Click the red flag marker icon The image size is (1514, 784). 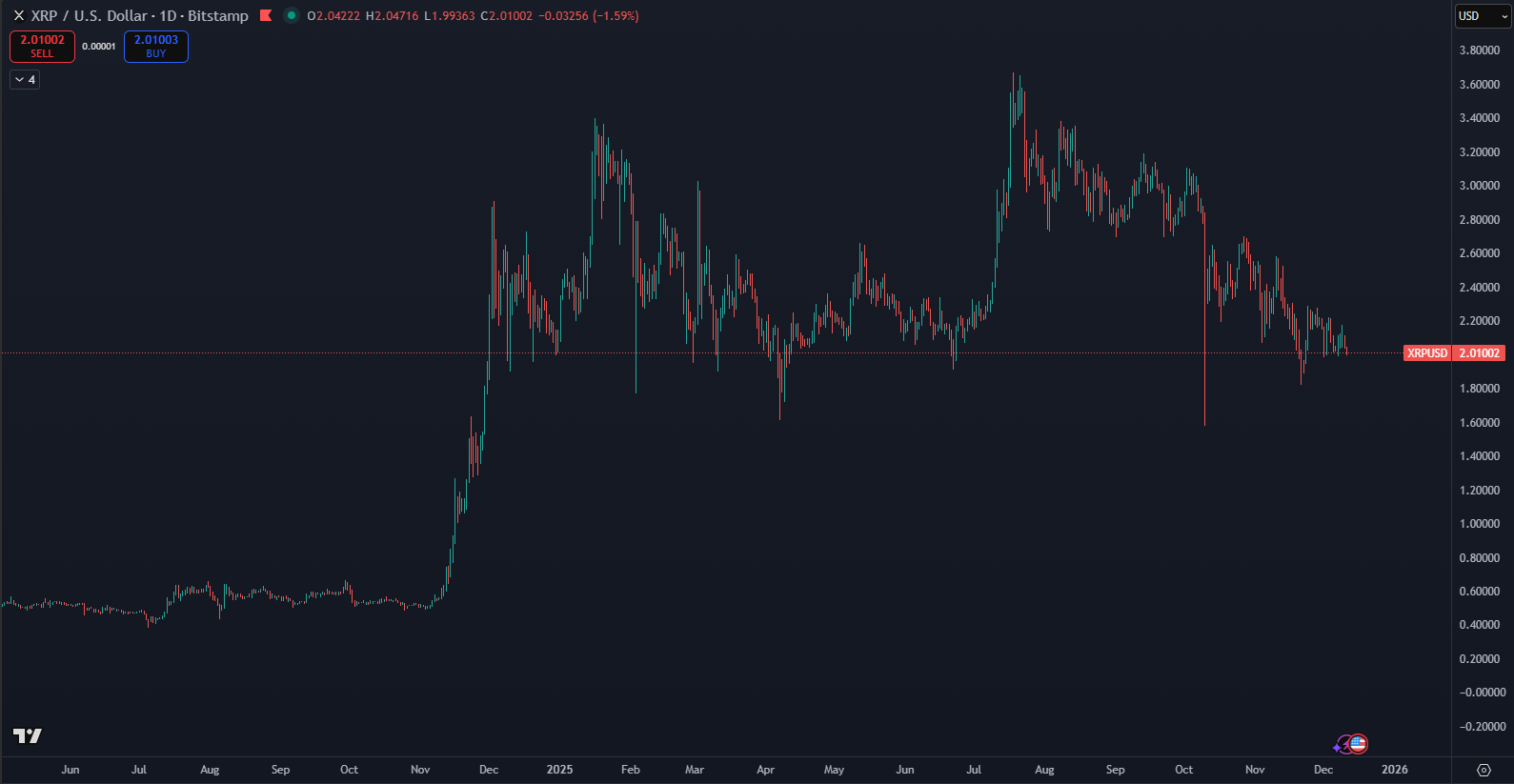point(266,15)
